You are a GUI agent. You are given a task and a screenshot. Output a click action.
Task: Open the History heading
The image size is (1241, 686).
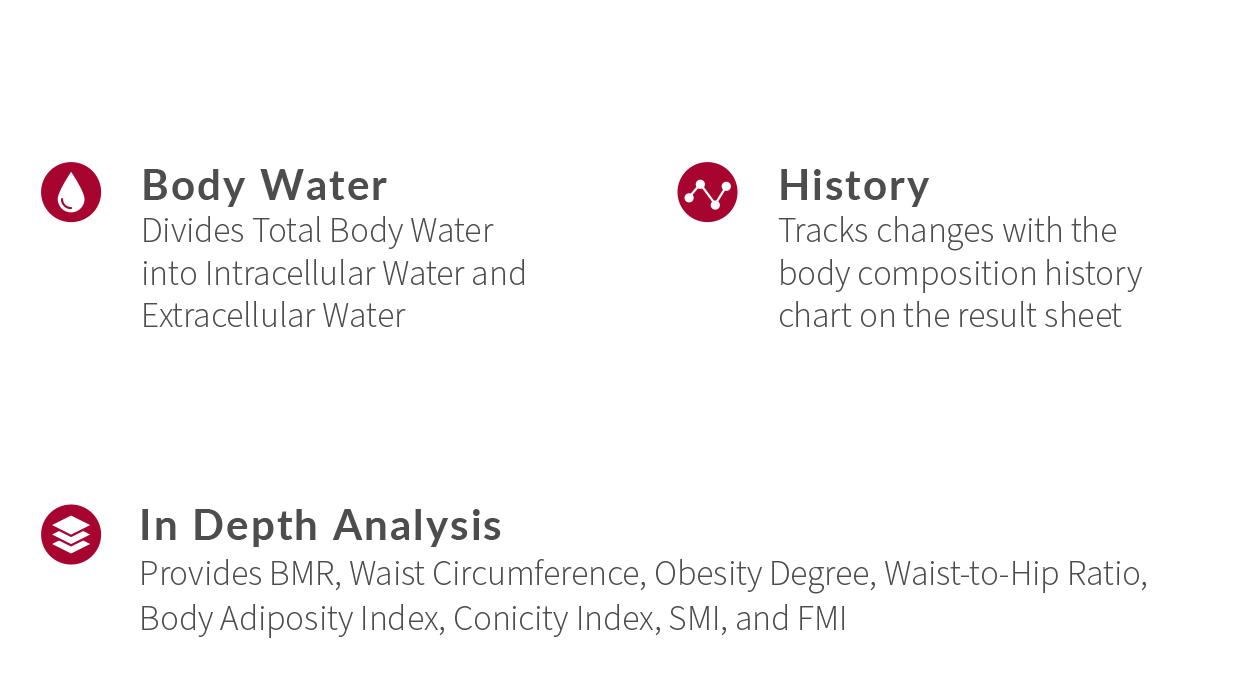(853, 185)
